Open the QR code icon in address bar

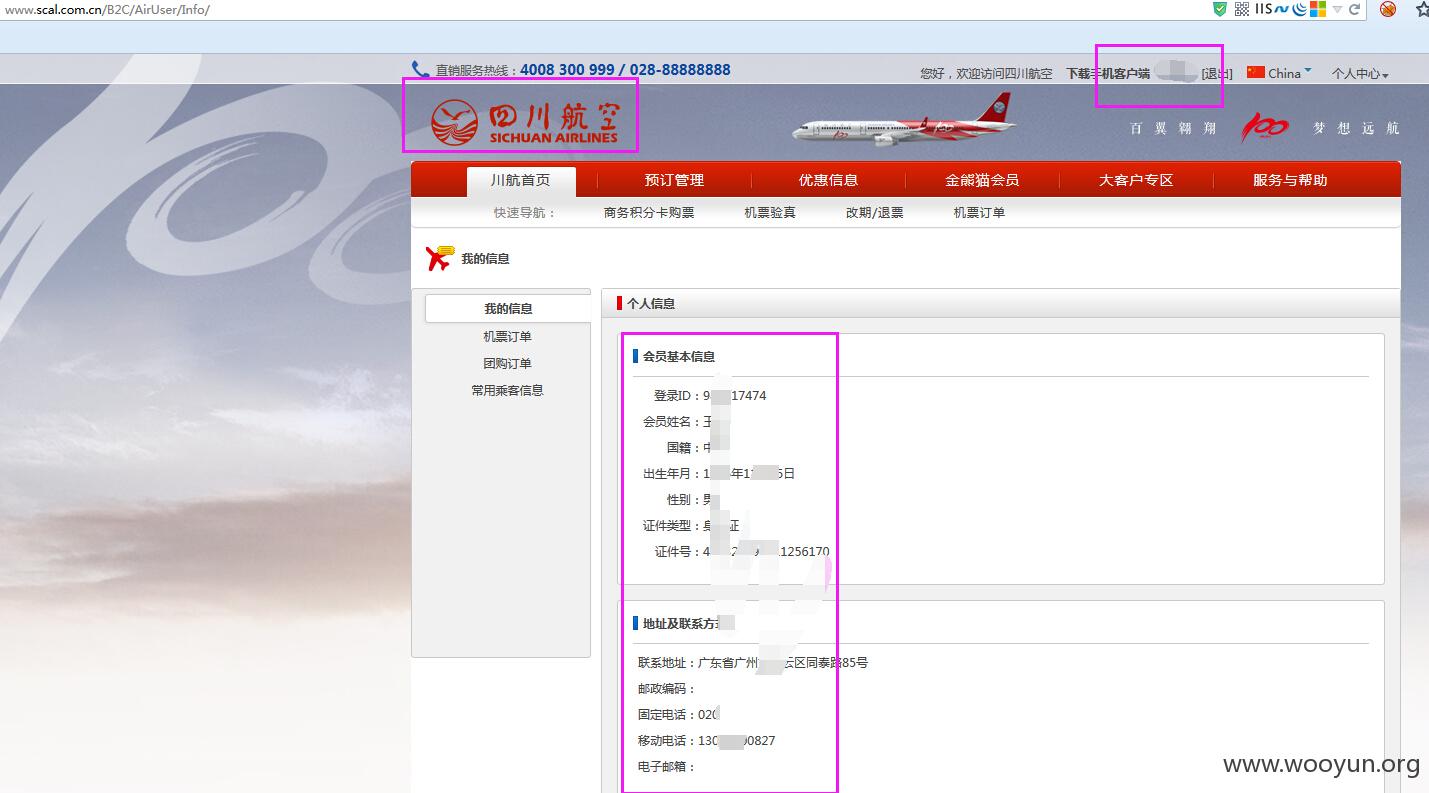coord(1241,9)
